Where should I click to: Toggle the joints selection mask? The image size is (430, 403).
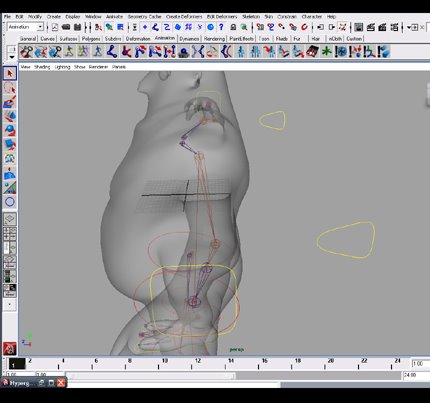155,27
